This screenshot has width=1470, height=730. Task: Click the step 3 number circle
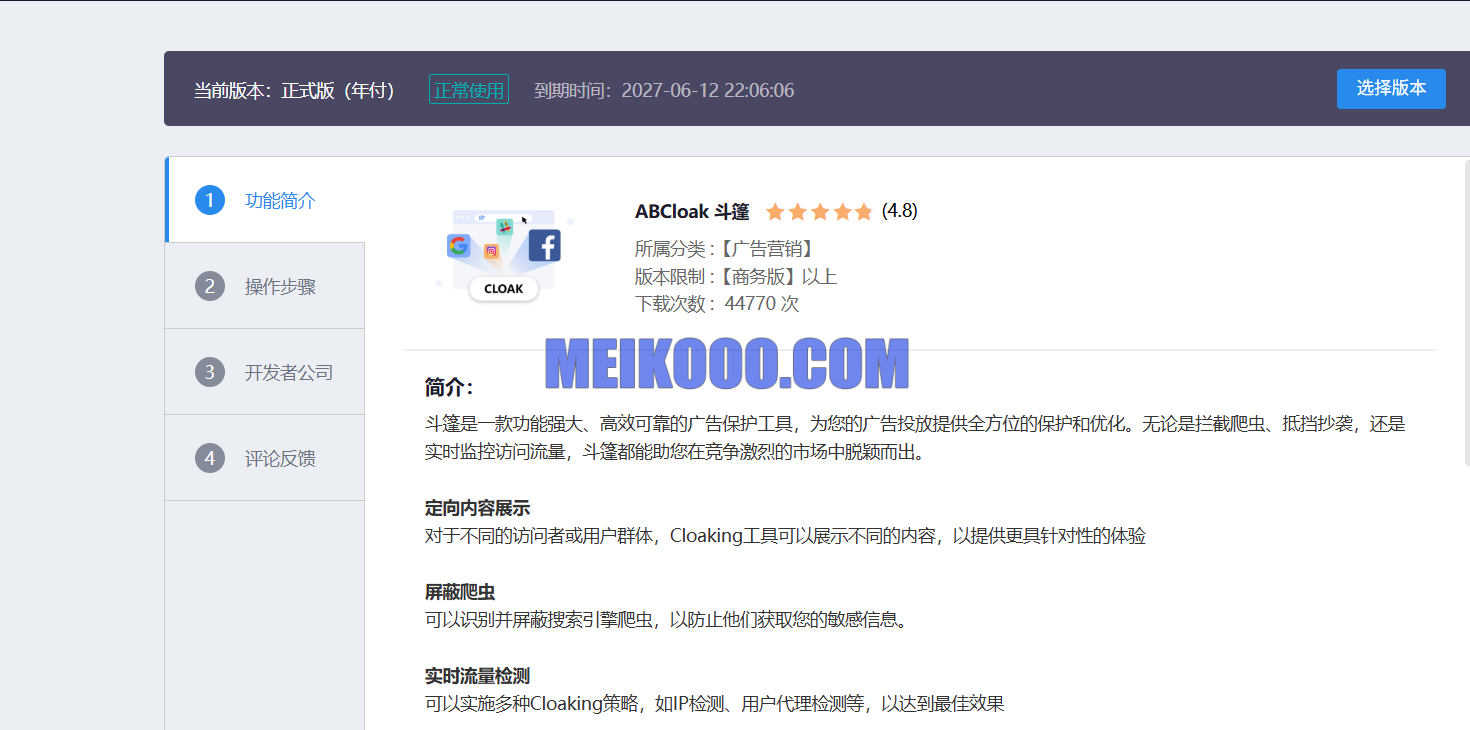pyautogui.click(x=210, y=373)
